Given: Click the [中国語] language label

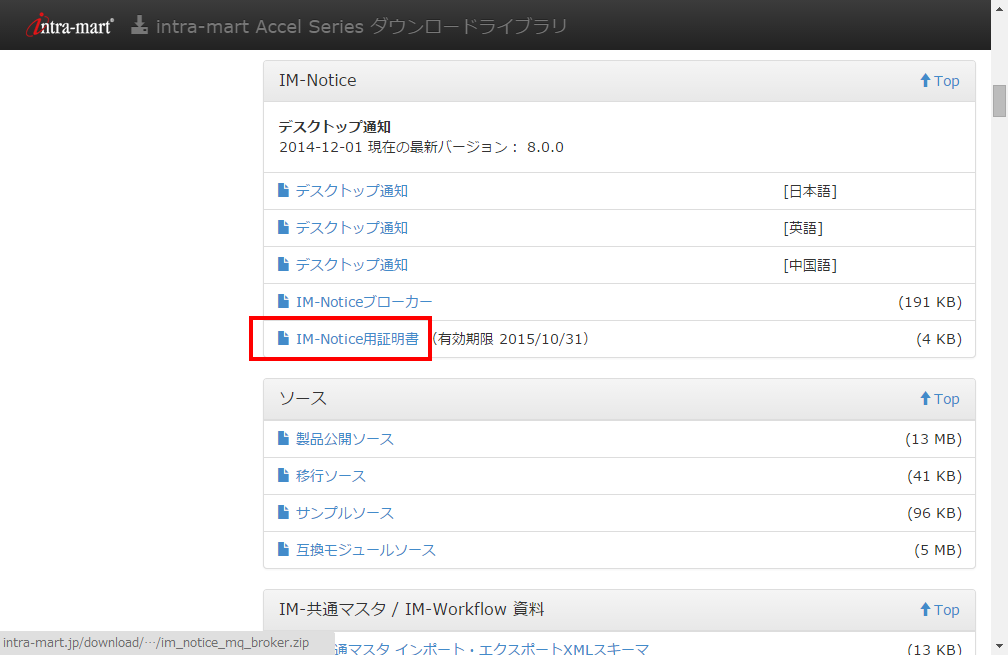Looking at the screenshot, I should click(x=810, y=265).
